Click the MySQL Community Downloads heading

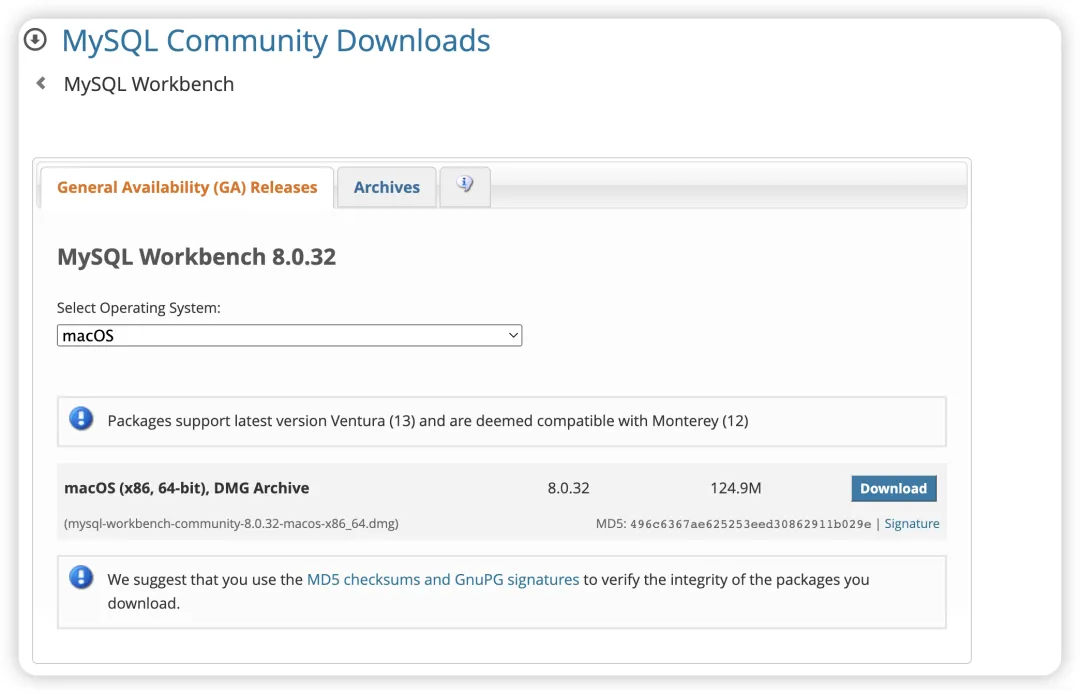[x=276, y=41]
